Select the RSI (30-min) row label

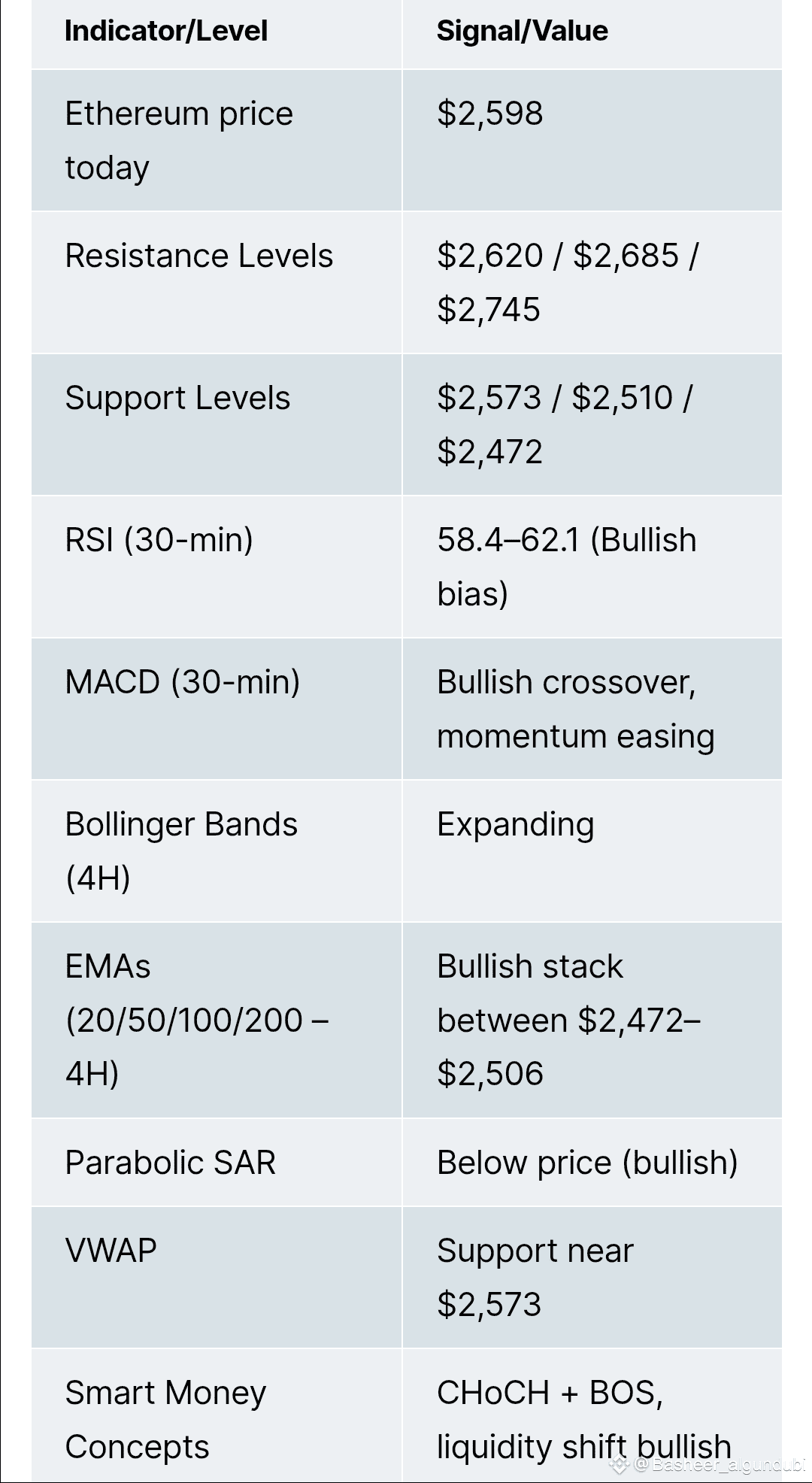point(159,540)
